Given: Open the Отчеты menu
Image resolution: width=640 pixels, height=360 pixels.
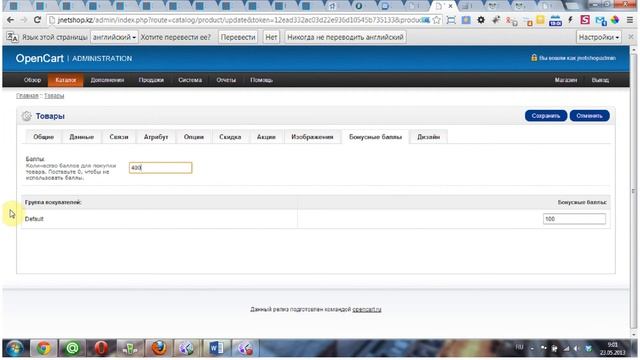Looking at the screenshot, I should click(226, 80).
